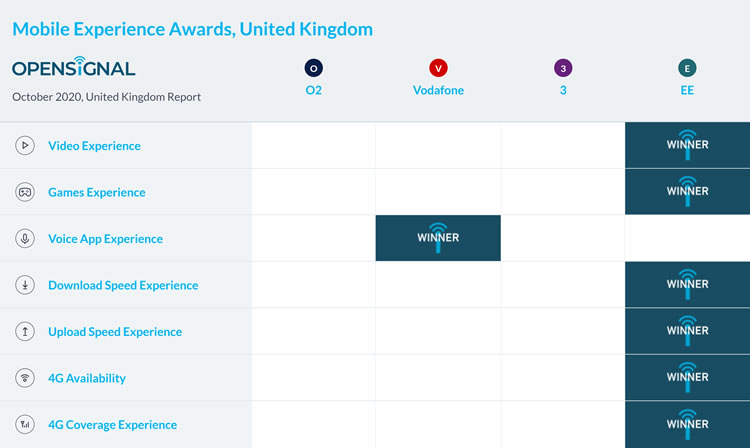Click the Games Experience controller icon

tap(25, 192)
